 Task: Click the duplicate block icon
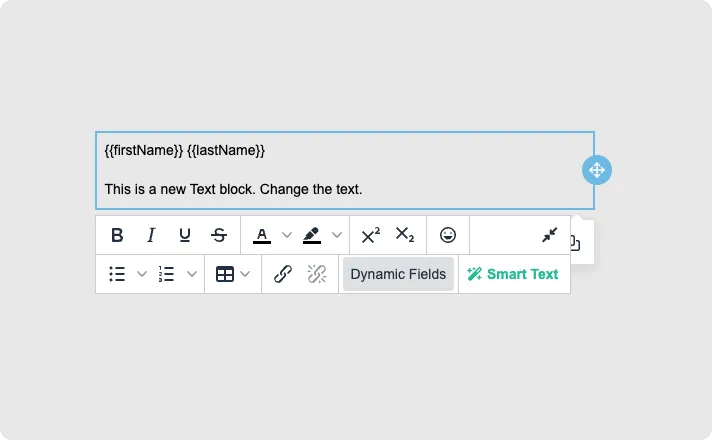coord(576,243)
